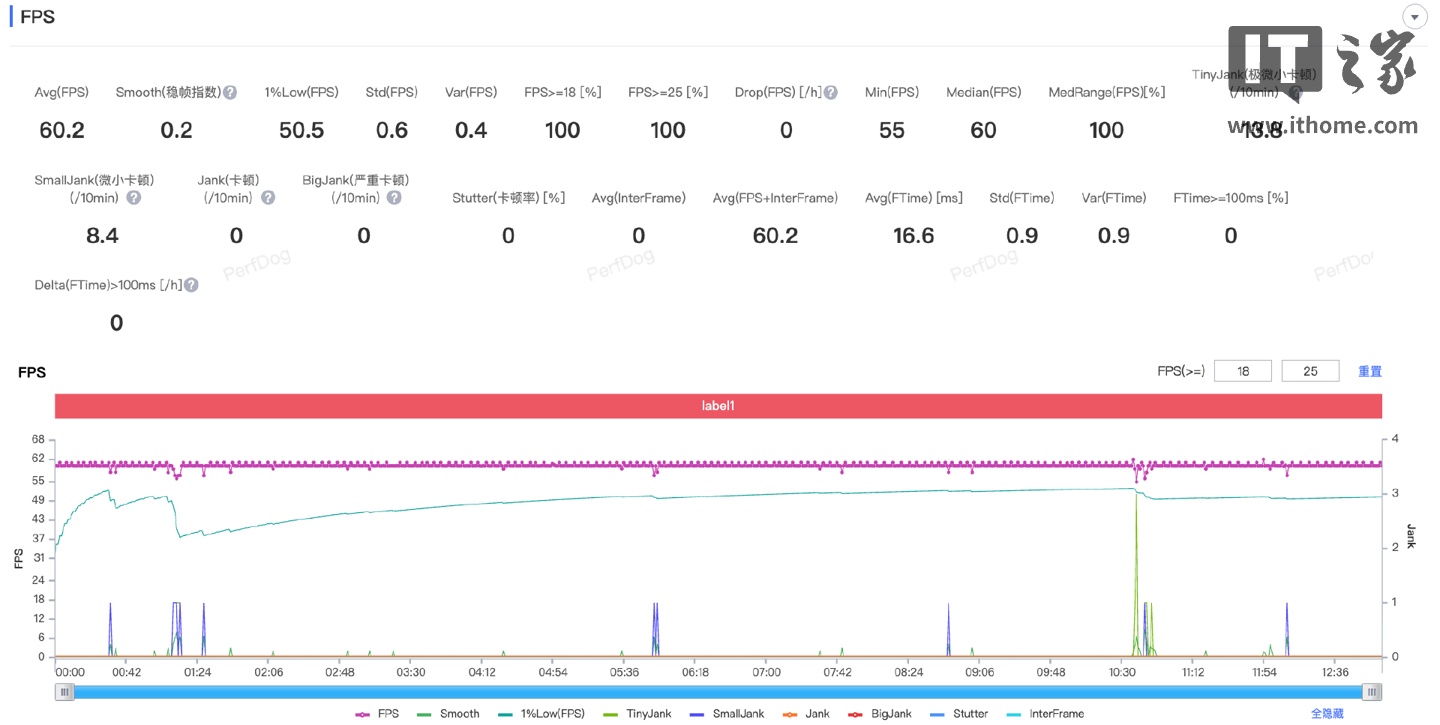The height and width of the screenshot is (725, 1440).
Task: Toggle FPS series in chart legend
Action: 377,714
